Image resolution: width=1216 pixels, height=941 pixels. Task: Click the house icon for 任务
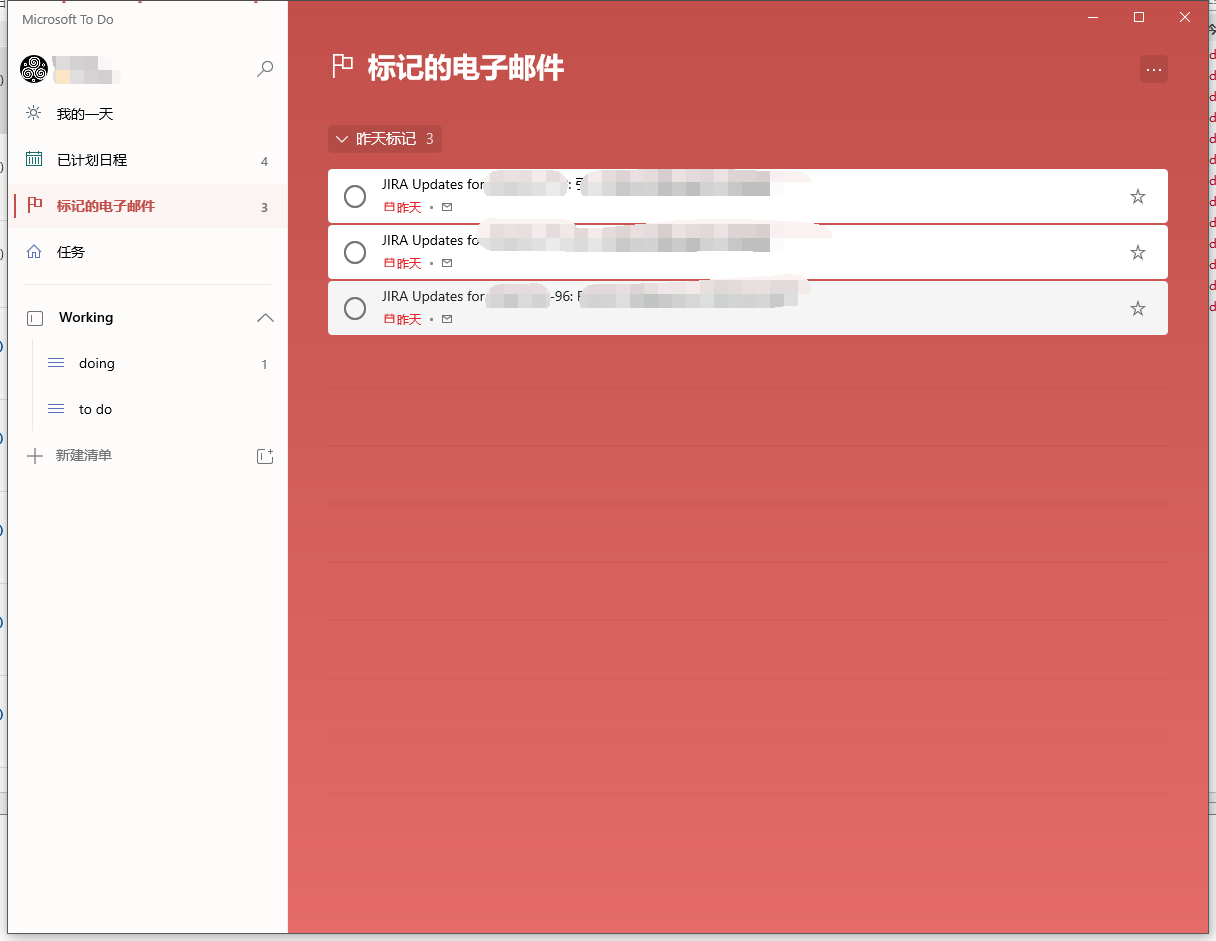coord(34,251)
